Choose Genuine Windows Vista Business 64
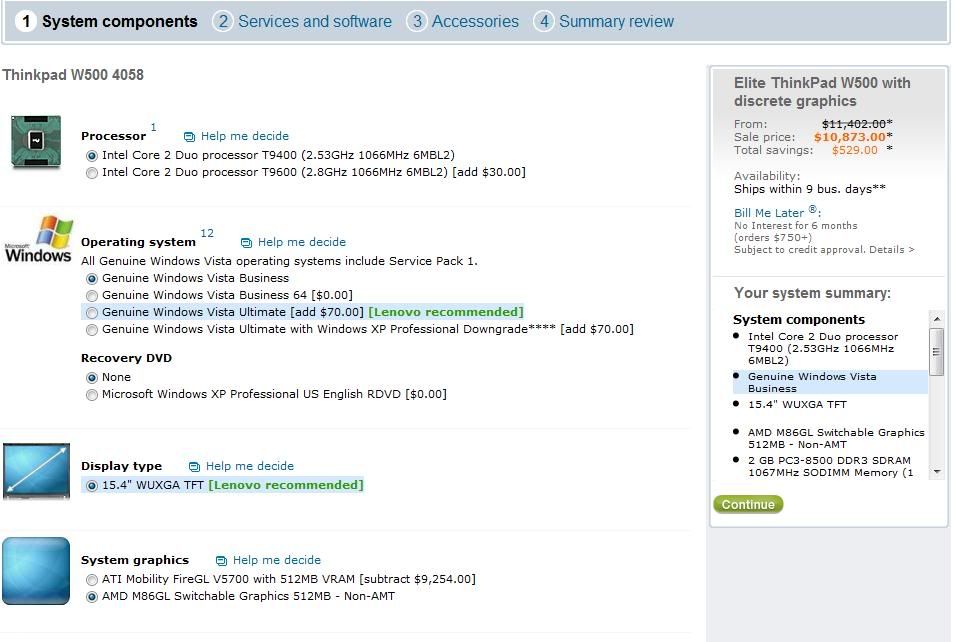Image resolution: width=960 pixels, height=642 pixels. click(x=92, y=296)
